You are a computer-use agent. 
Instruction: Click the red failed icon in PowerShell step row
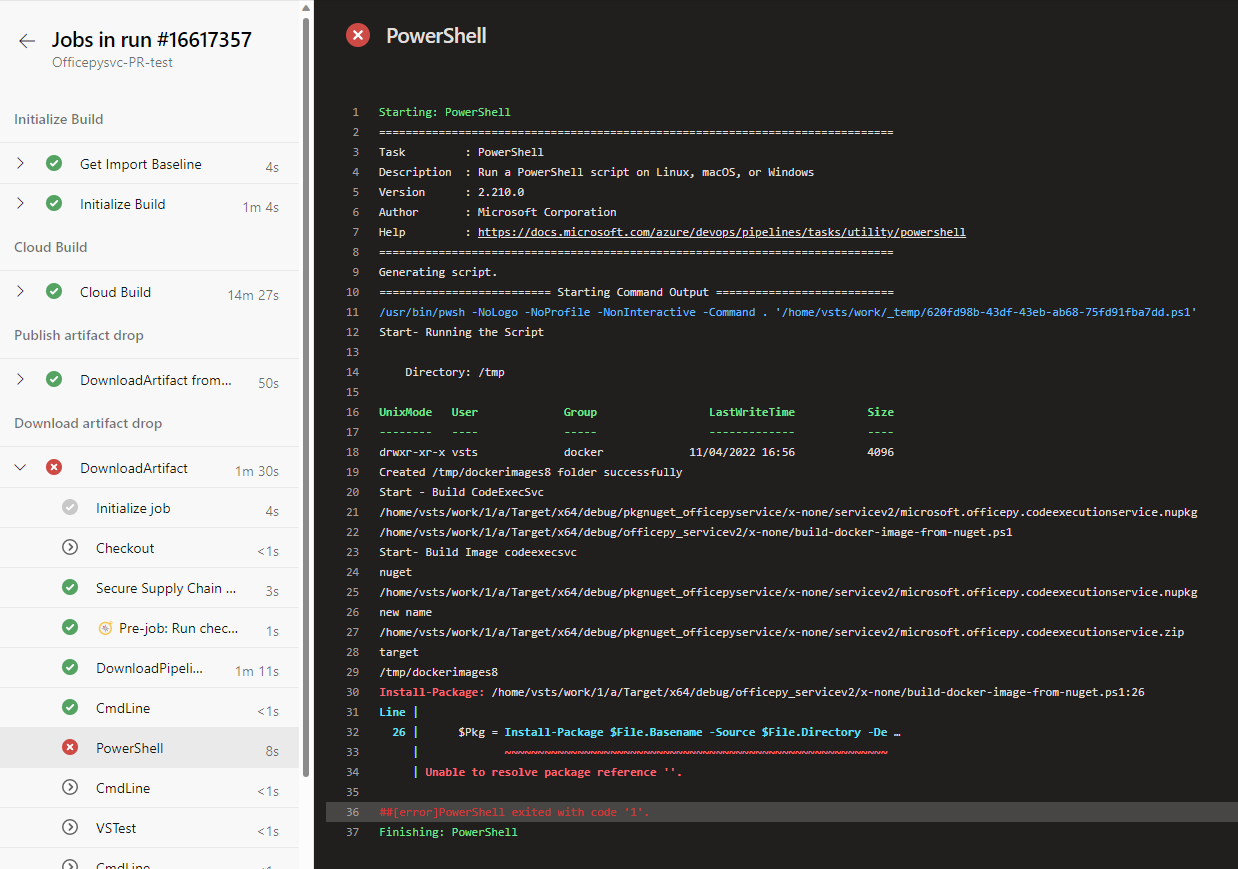click(70, 747)
